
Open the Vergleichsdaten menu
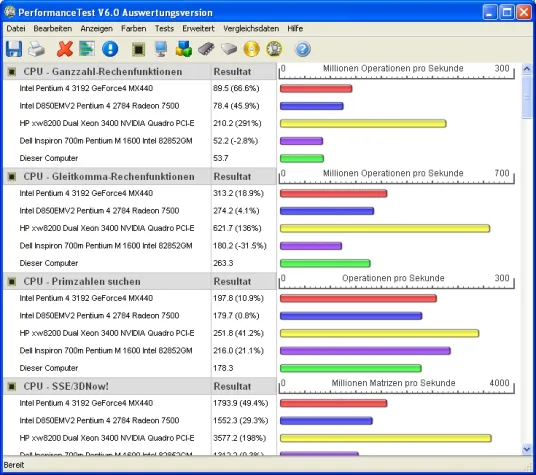(251, 28)
